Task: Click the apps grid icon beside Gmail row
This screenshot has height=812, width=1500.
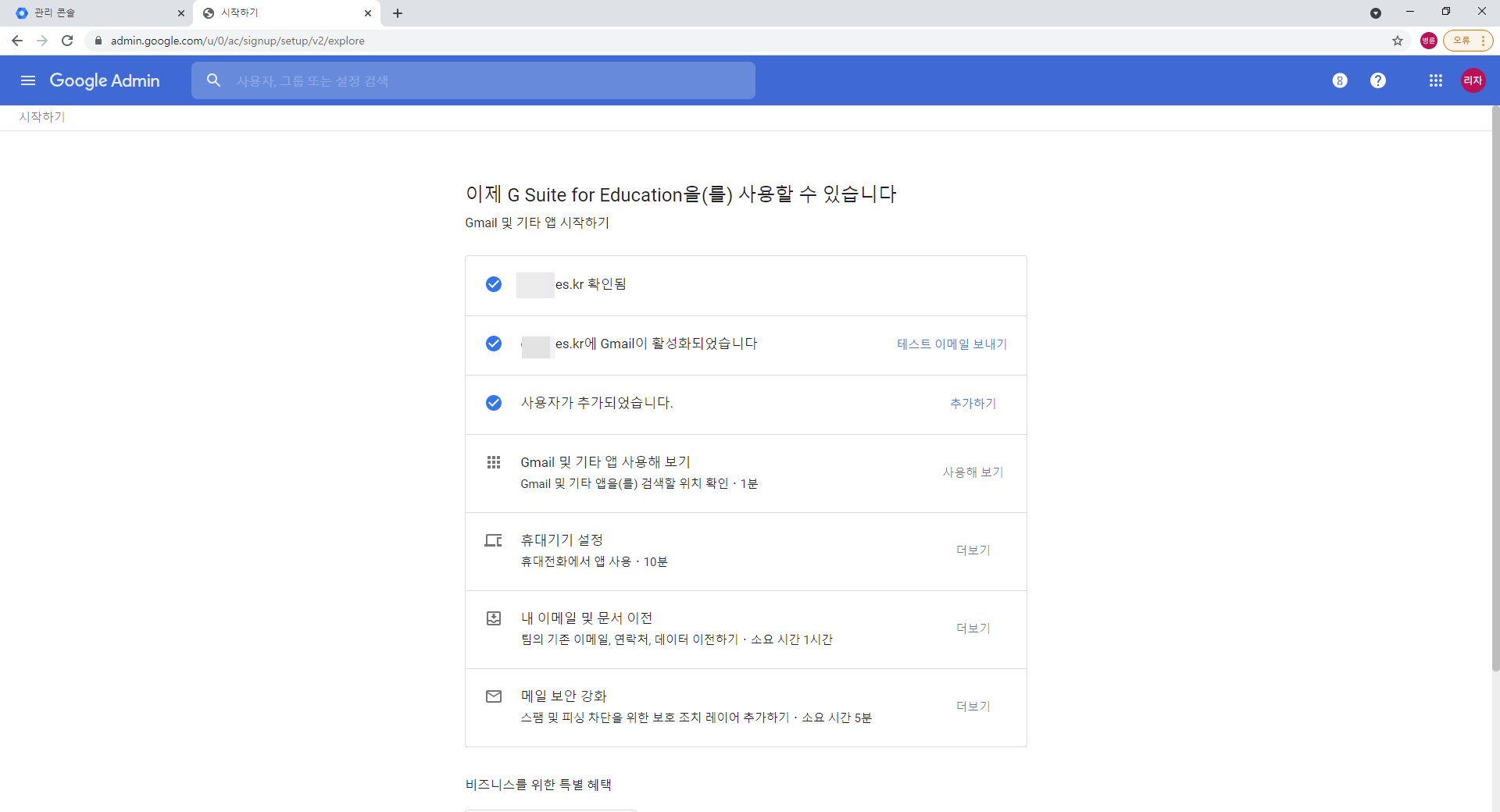Action: pos(494,462)
